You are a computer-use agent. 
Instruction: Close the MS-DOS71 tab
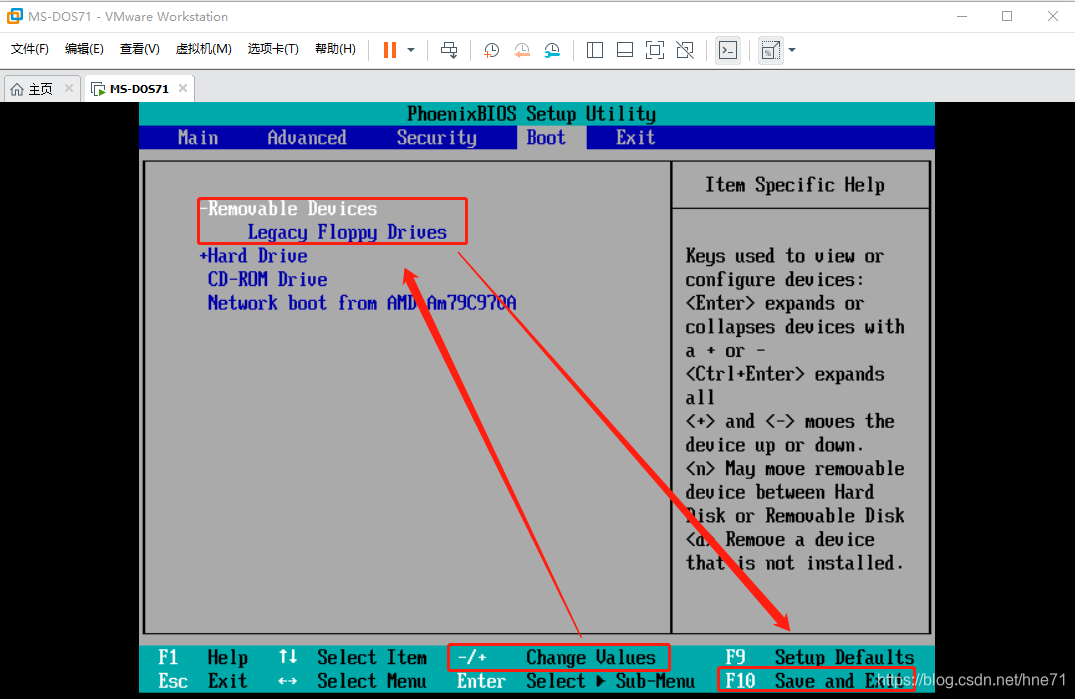coord(183,88)
